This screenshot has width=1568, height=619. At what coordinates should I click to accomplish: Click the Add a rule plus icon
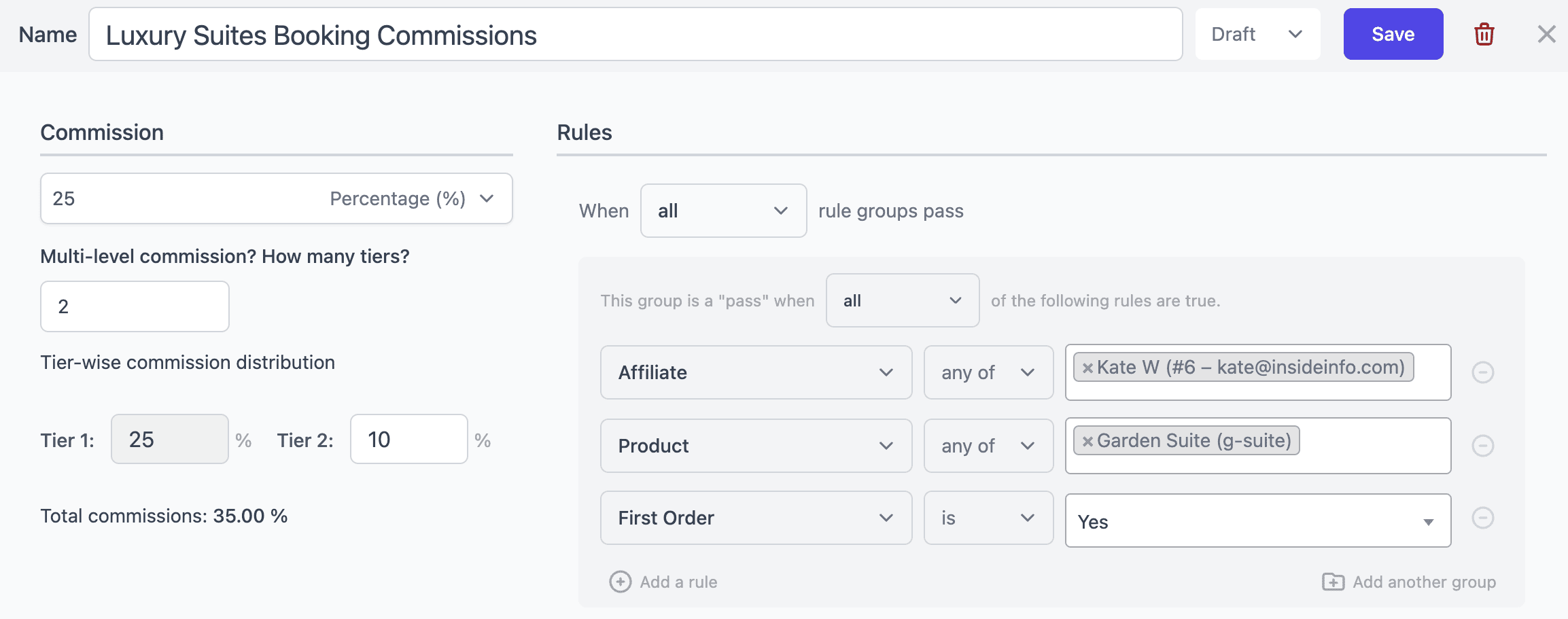(620, 582)
